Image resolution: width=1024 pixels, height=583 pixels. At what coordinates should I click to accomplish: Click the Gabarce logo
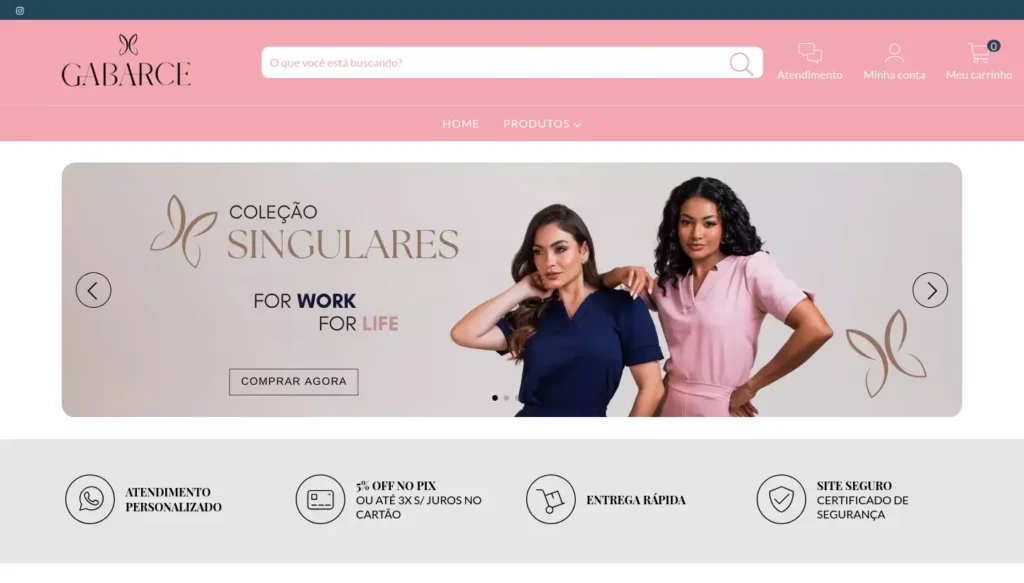click(126, 61)
